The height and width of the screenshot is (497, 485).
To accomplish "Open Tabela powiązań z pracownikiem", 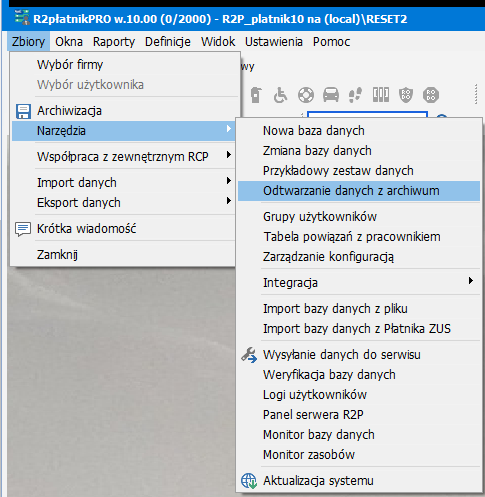I will tap(359, 237).
